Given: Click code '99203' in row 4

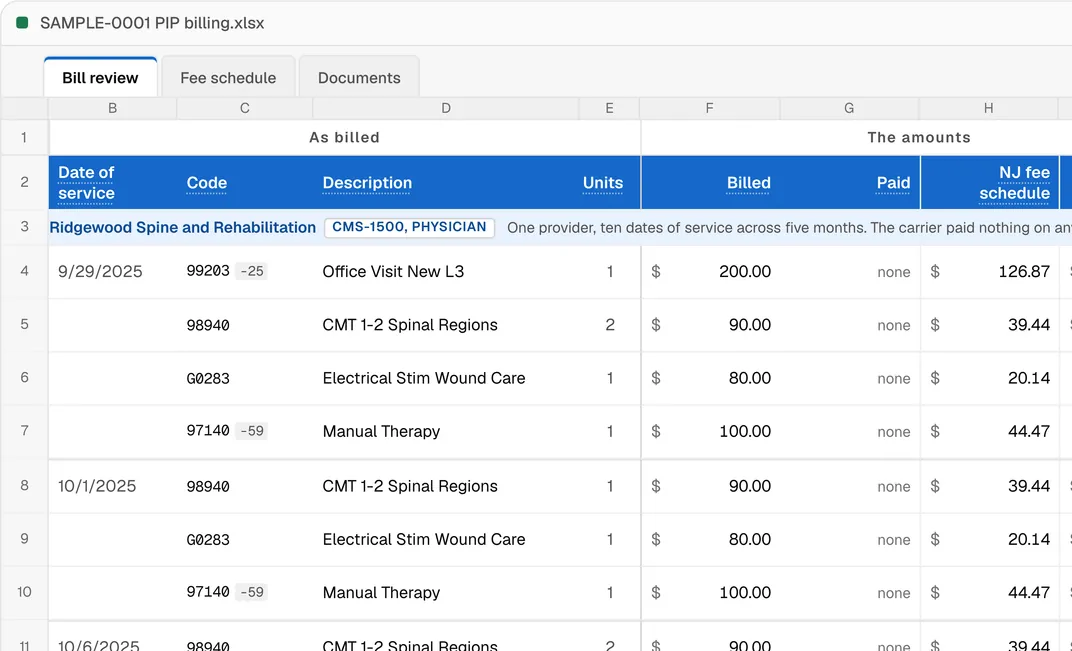Looking at the screenshot, I should click(208, 271).
